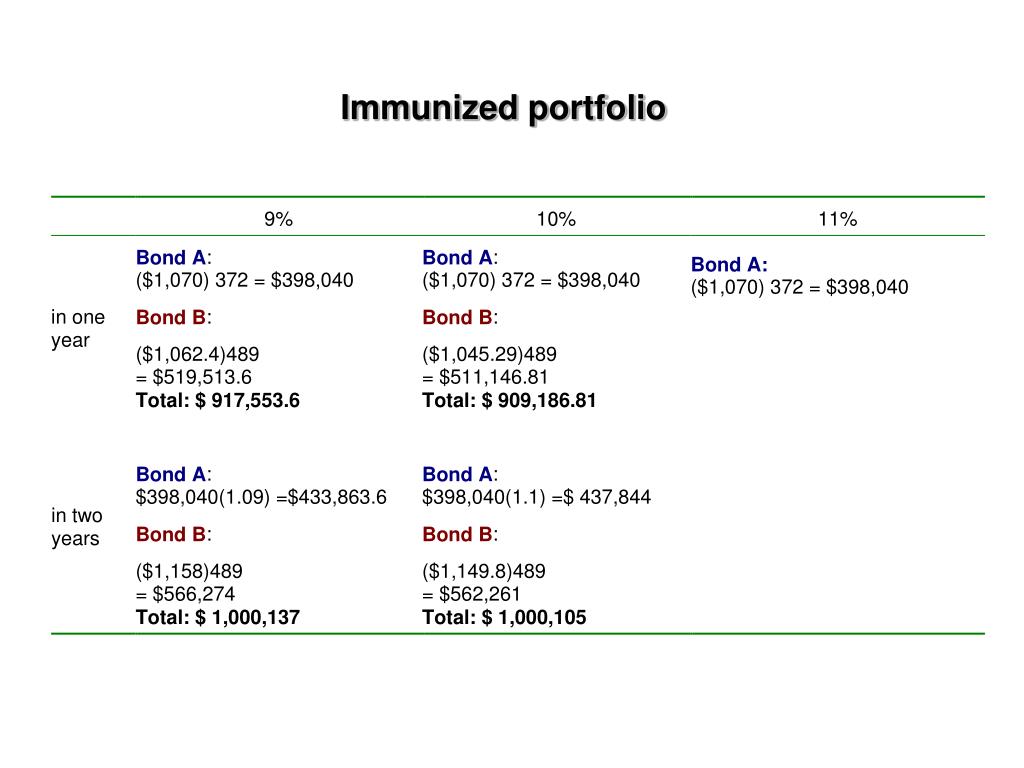
Task: Select the = $566,274 result
Action: click(x=186, y=595)
